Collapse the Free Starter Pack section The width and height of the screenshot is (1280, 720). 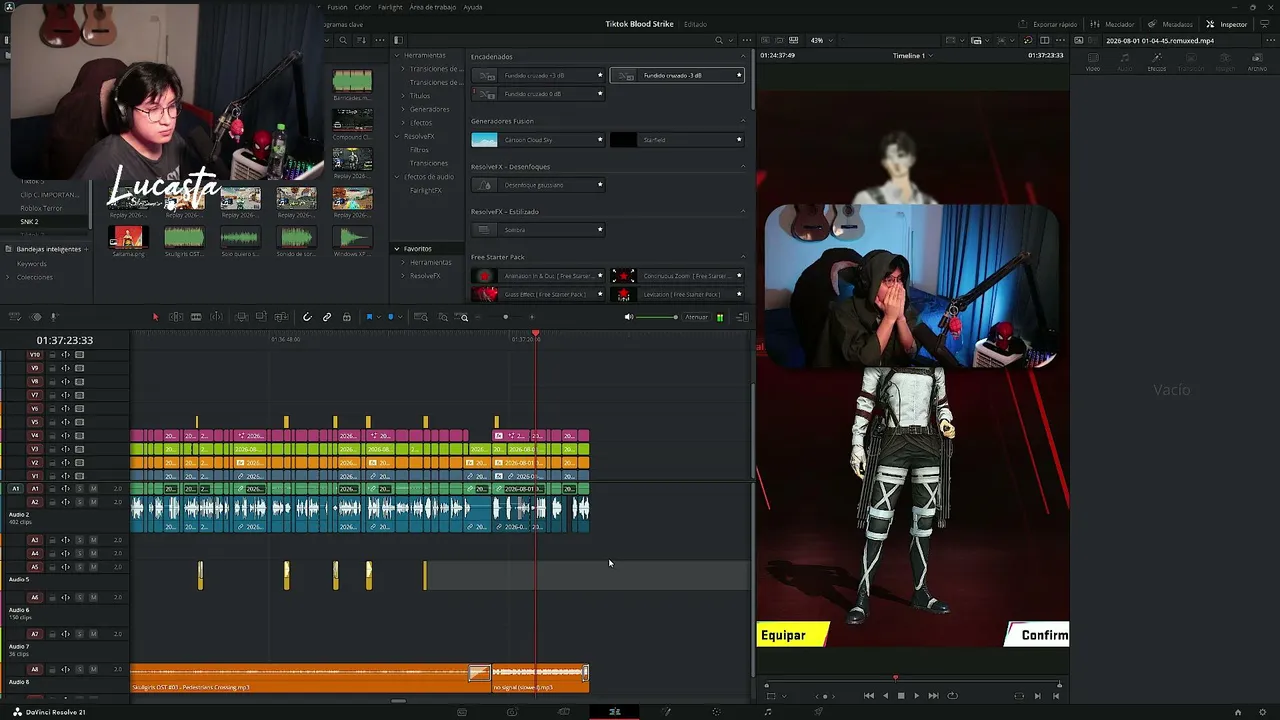click(742, 257)
